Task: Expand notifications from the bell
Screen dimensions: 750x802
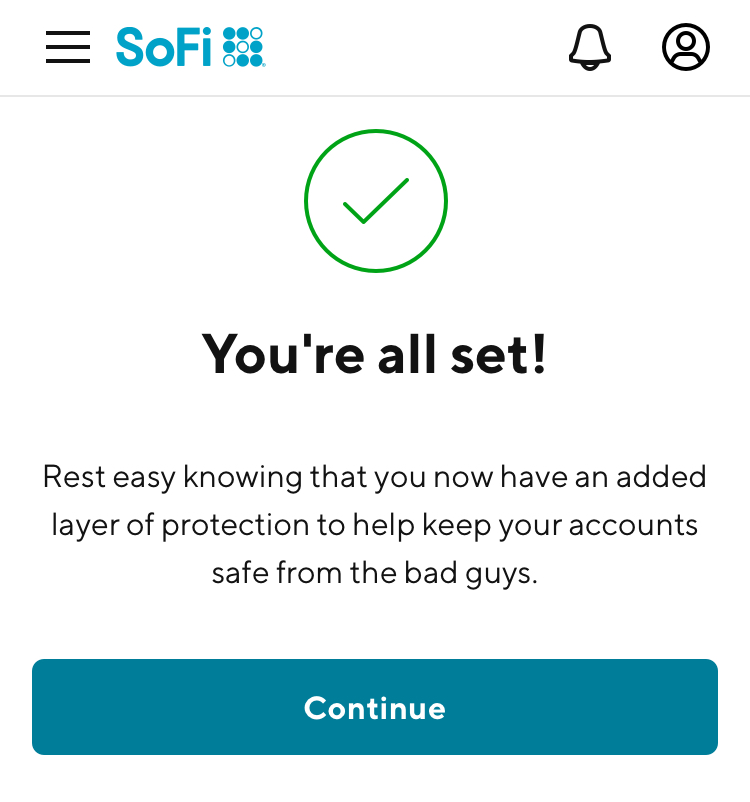Action: (590, 47)
